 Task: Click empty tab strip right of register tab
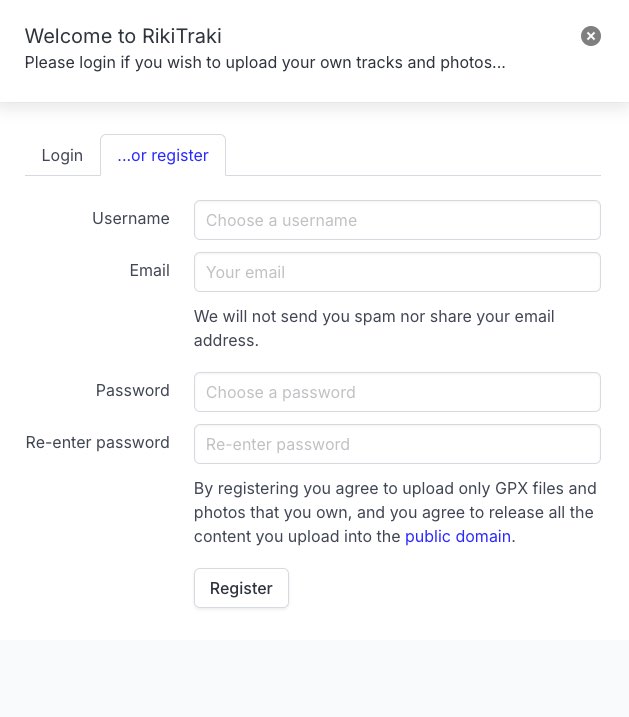pos(410,156)
